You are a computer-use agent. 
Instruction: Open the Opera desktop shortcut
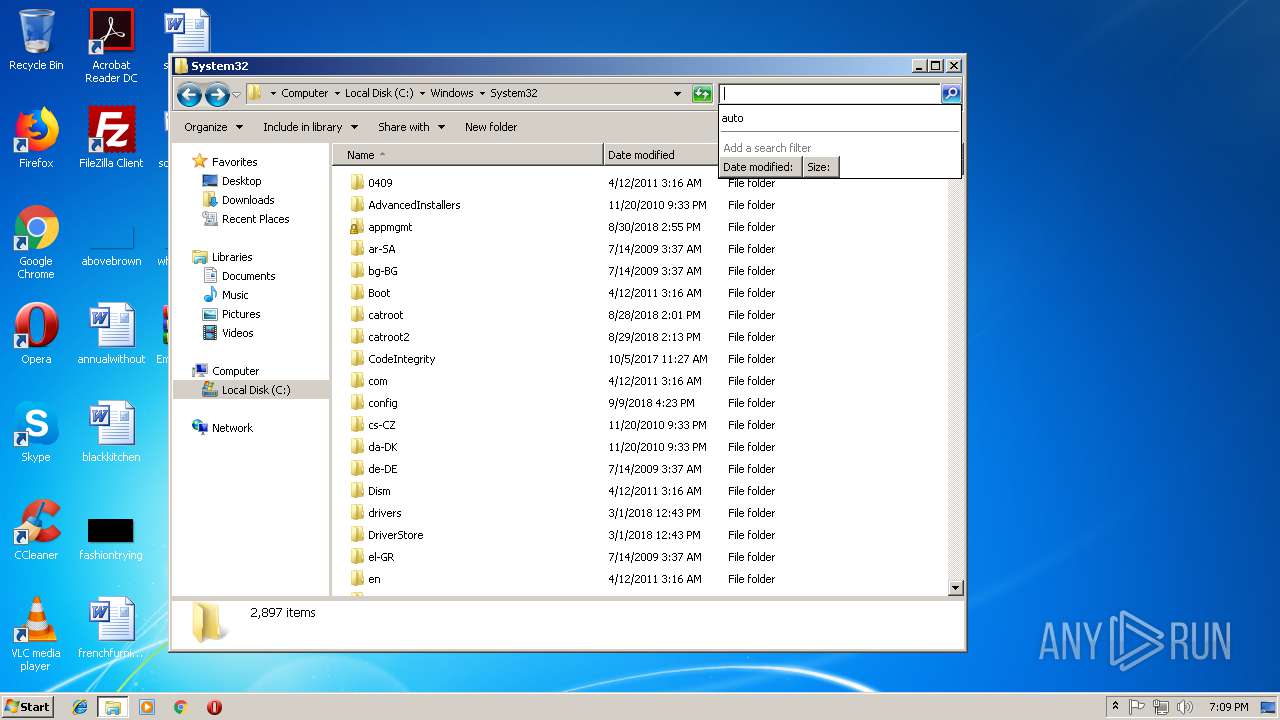pos(36,334)
